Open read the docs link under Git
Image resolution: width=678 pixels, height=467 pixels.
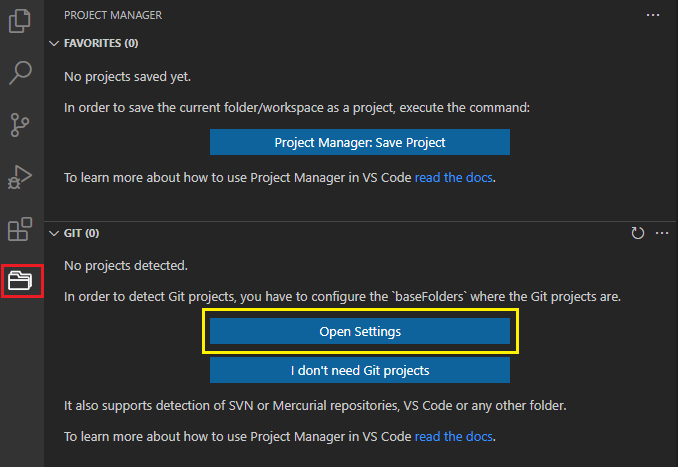click(454, 437)
